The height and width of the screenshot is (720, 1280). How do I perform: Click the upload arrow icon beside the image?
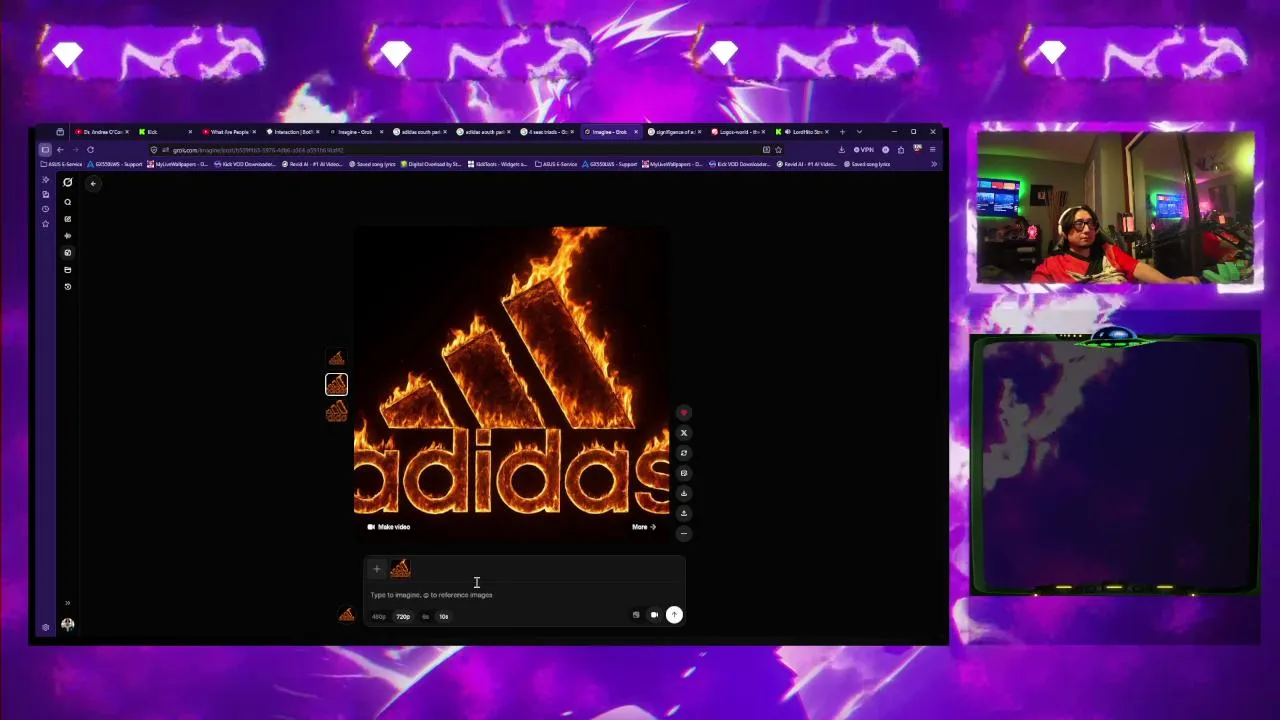[x=684, y=513]
